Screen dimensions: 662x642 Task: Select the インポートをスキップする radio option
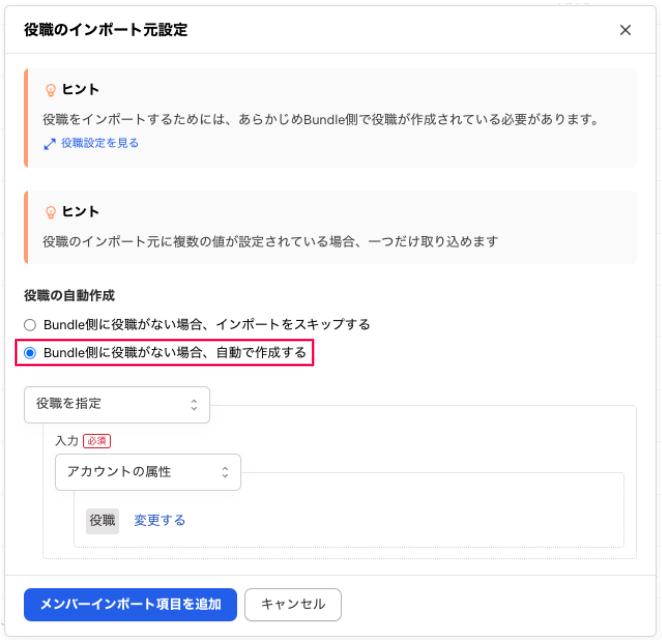tap(30, 324)
